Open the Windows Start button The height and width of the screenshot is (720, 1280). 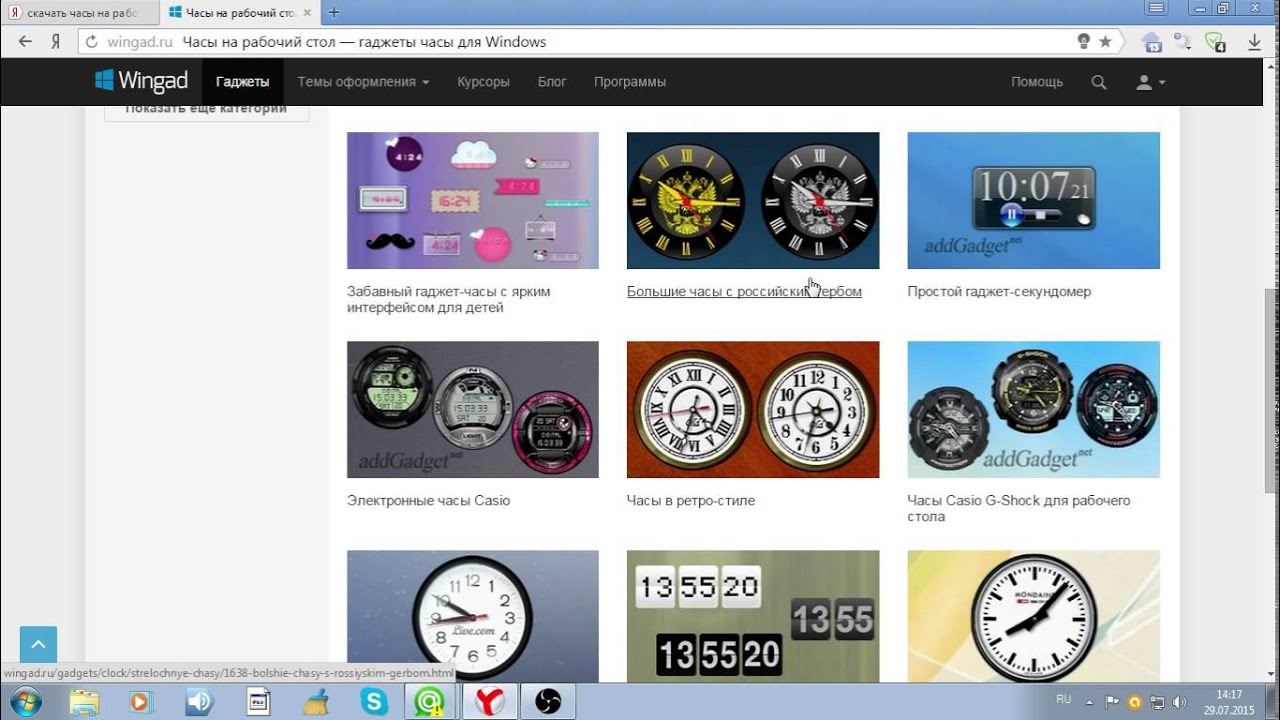(x=24, y=701)
